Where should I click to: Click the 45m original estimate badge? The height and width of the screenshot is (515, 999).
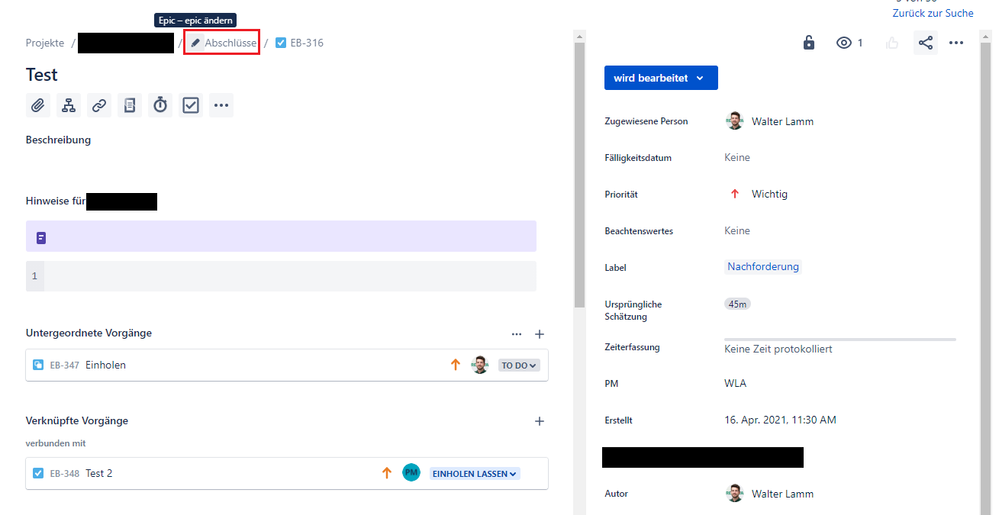737,304
